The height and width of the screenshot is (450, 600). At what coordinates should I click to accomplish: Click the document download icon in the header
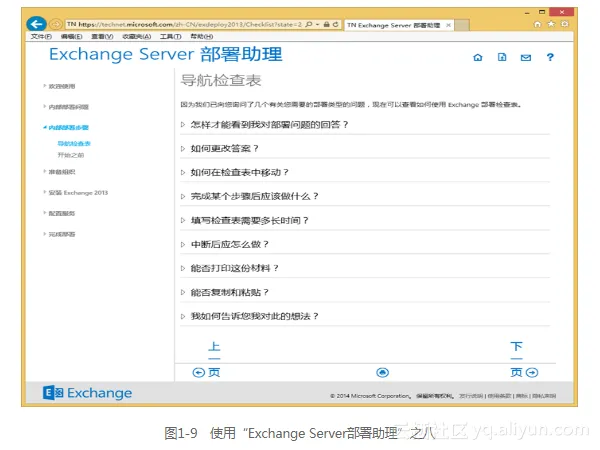502,58
